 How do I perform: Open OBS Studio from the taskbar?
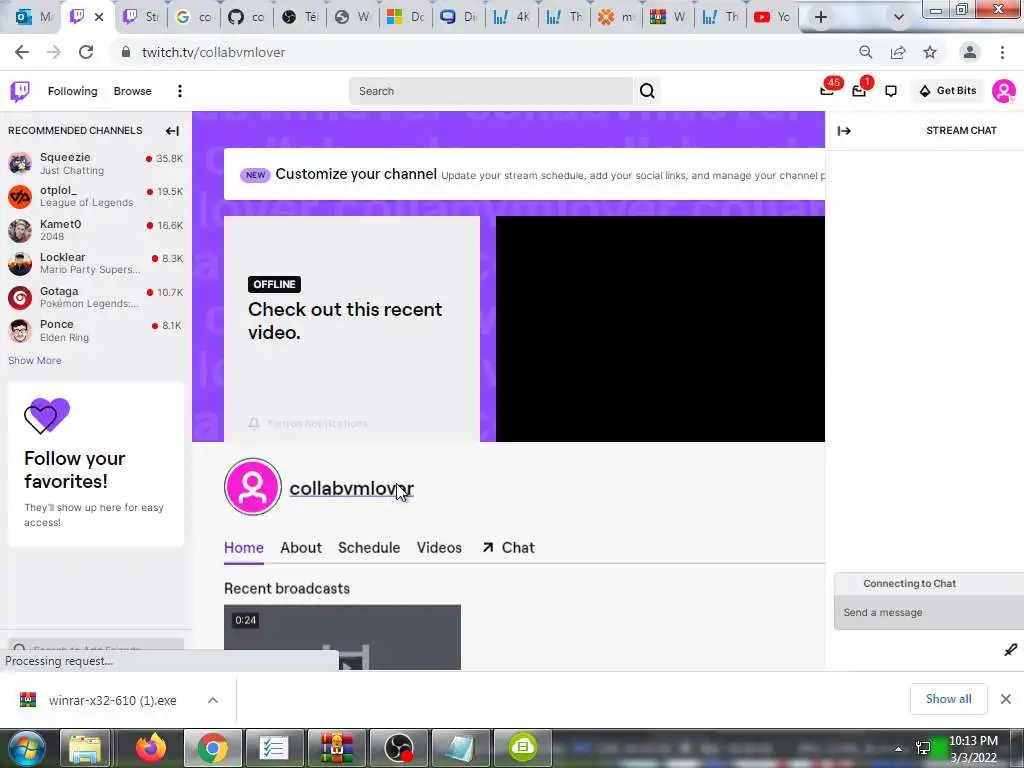(x=399, y=748)
